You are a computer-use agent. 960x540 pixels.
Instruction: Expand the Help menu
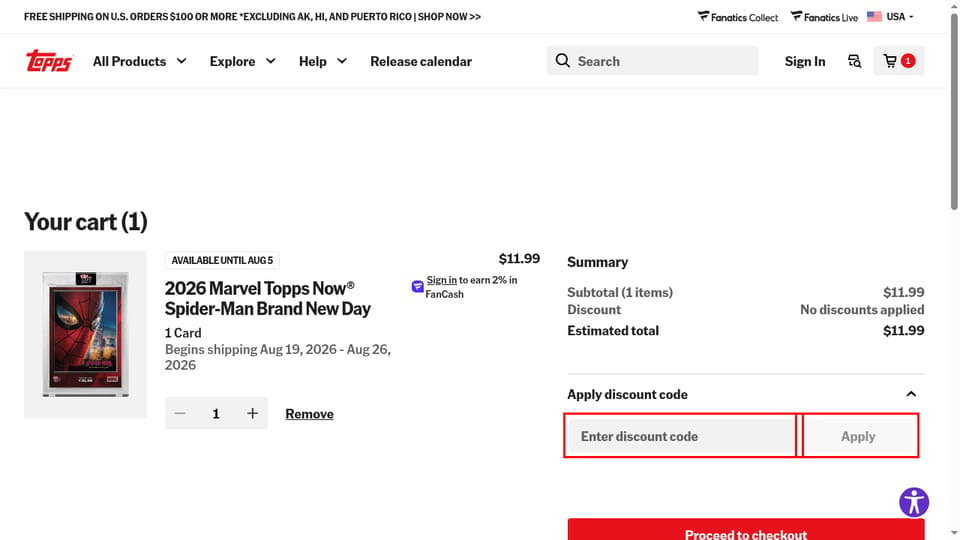tap(323, 61)
